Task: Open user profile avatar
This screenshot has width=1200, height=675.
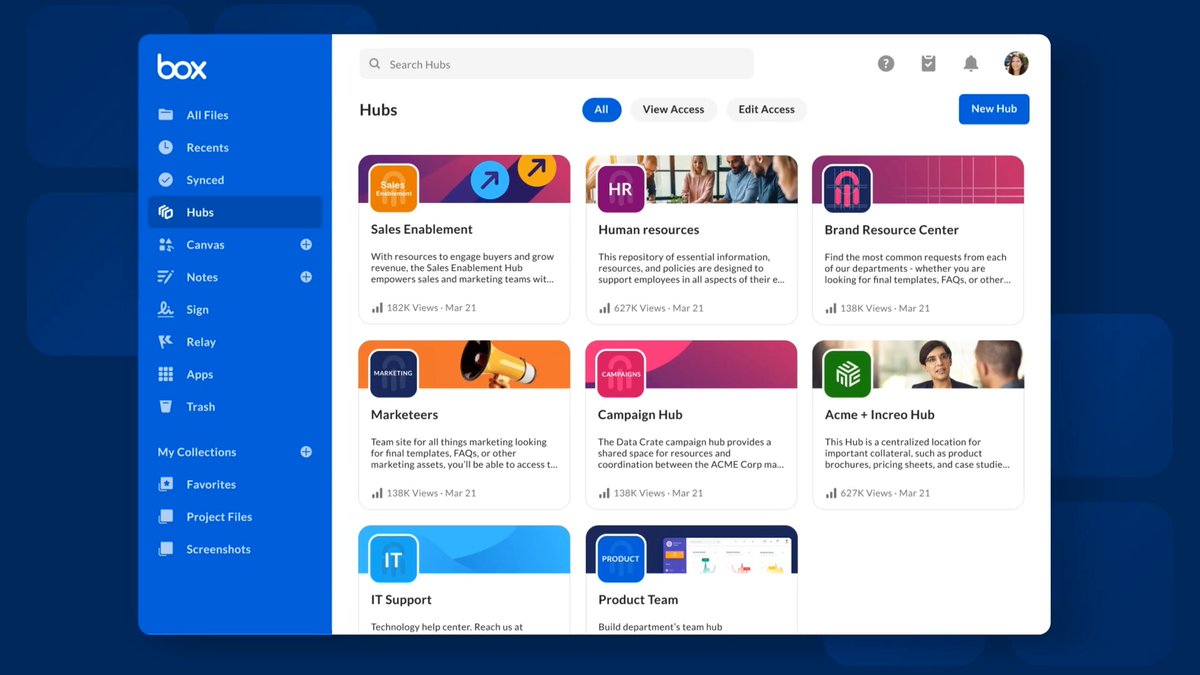Action: click(x=1016, y=64)
